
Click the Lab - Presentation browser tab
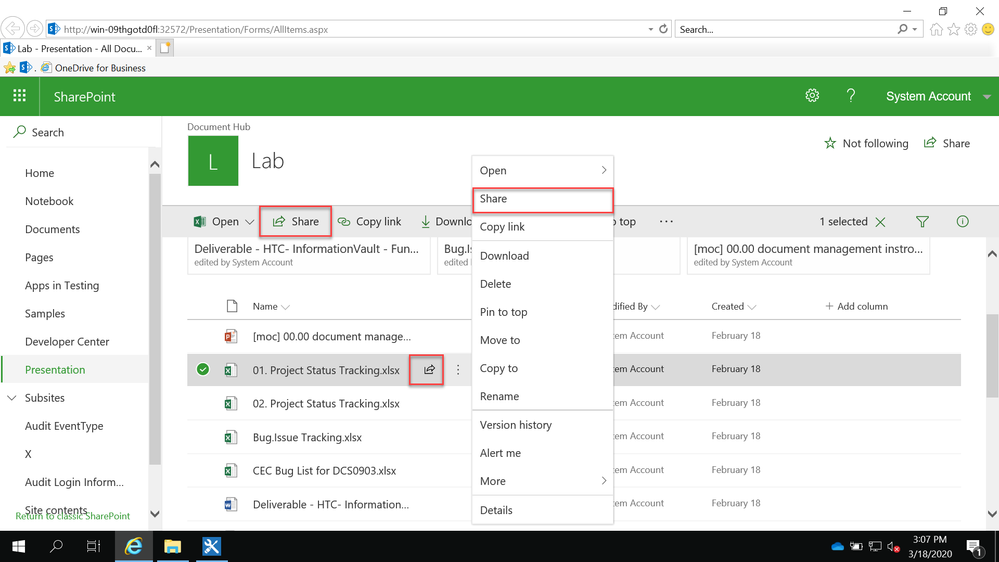pos(78,48)
